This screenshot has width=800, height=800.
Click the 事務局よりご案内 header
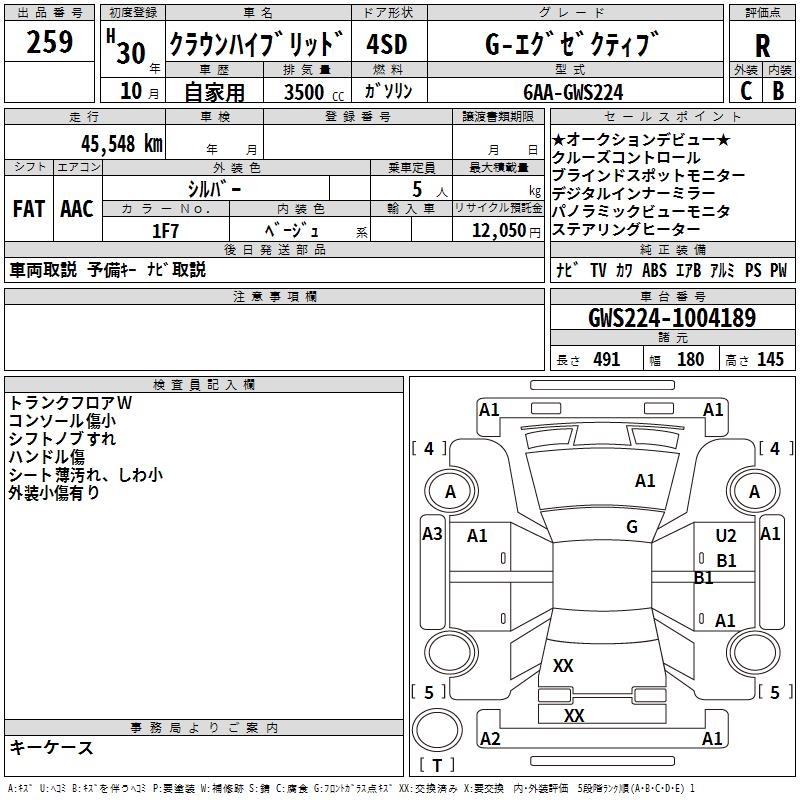204,728
